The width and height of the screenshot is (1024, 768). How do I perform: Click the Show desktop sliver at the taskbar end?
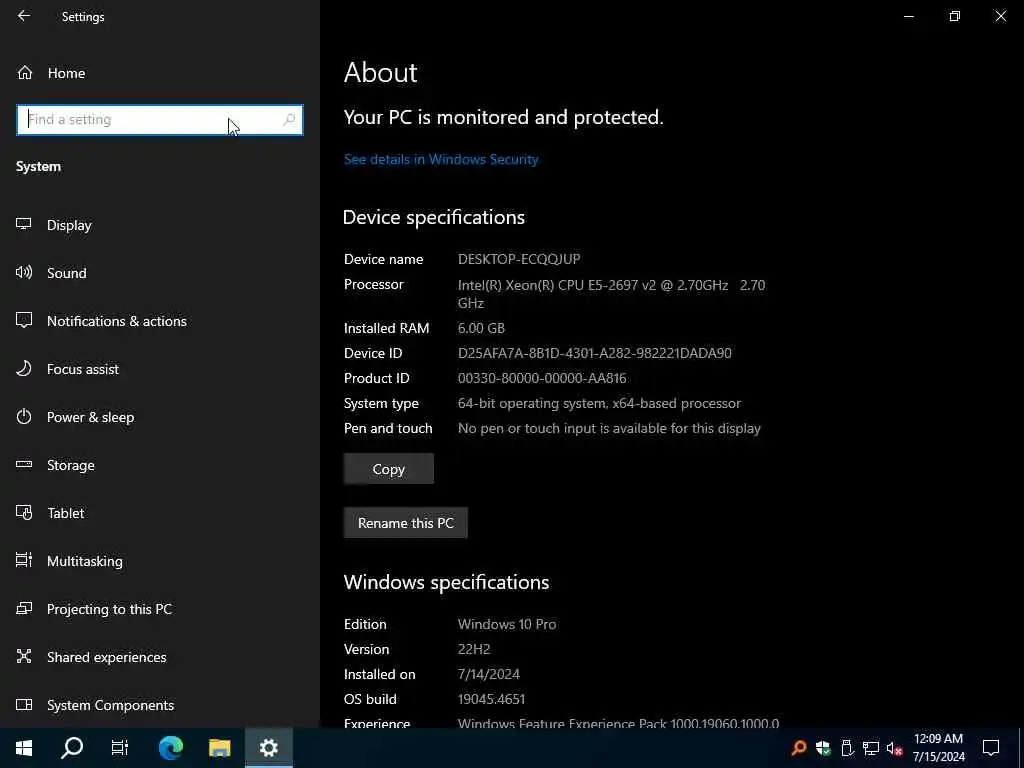(1021, 748)
